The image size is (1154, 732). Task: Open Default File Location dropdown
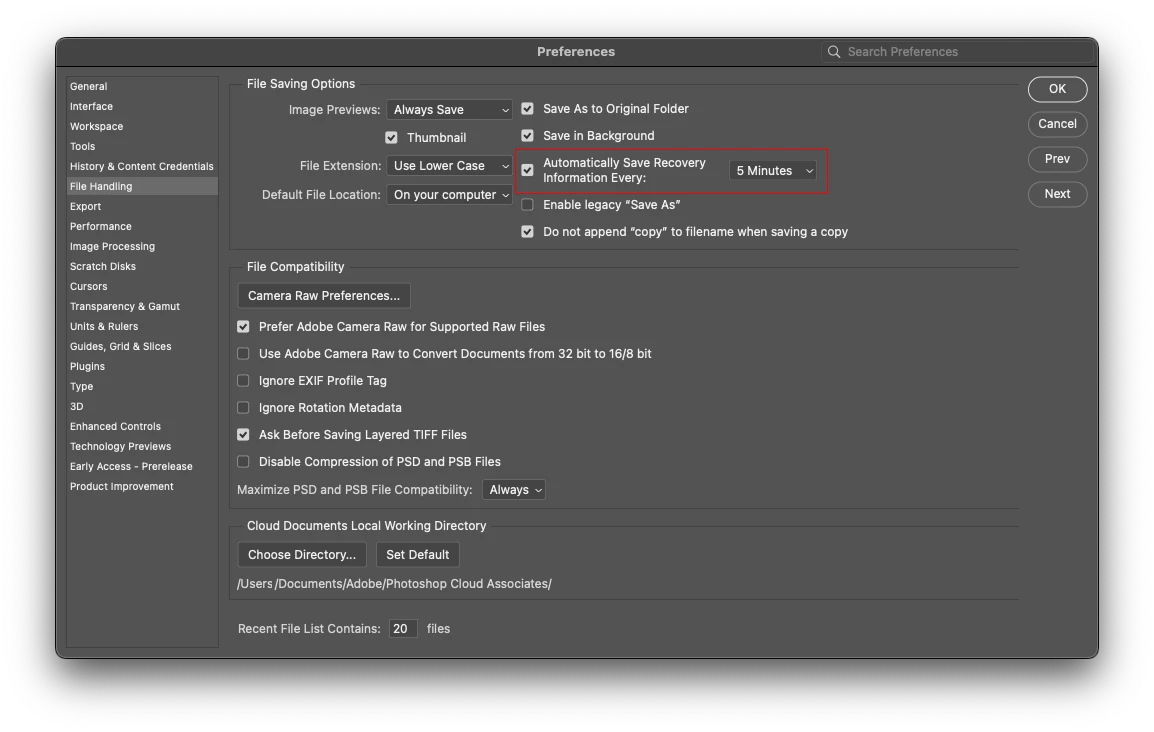pyautogui.click(x=450, y=195)
